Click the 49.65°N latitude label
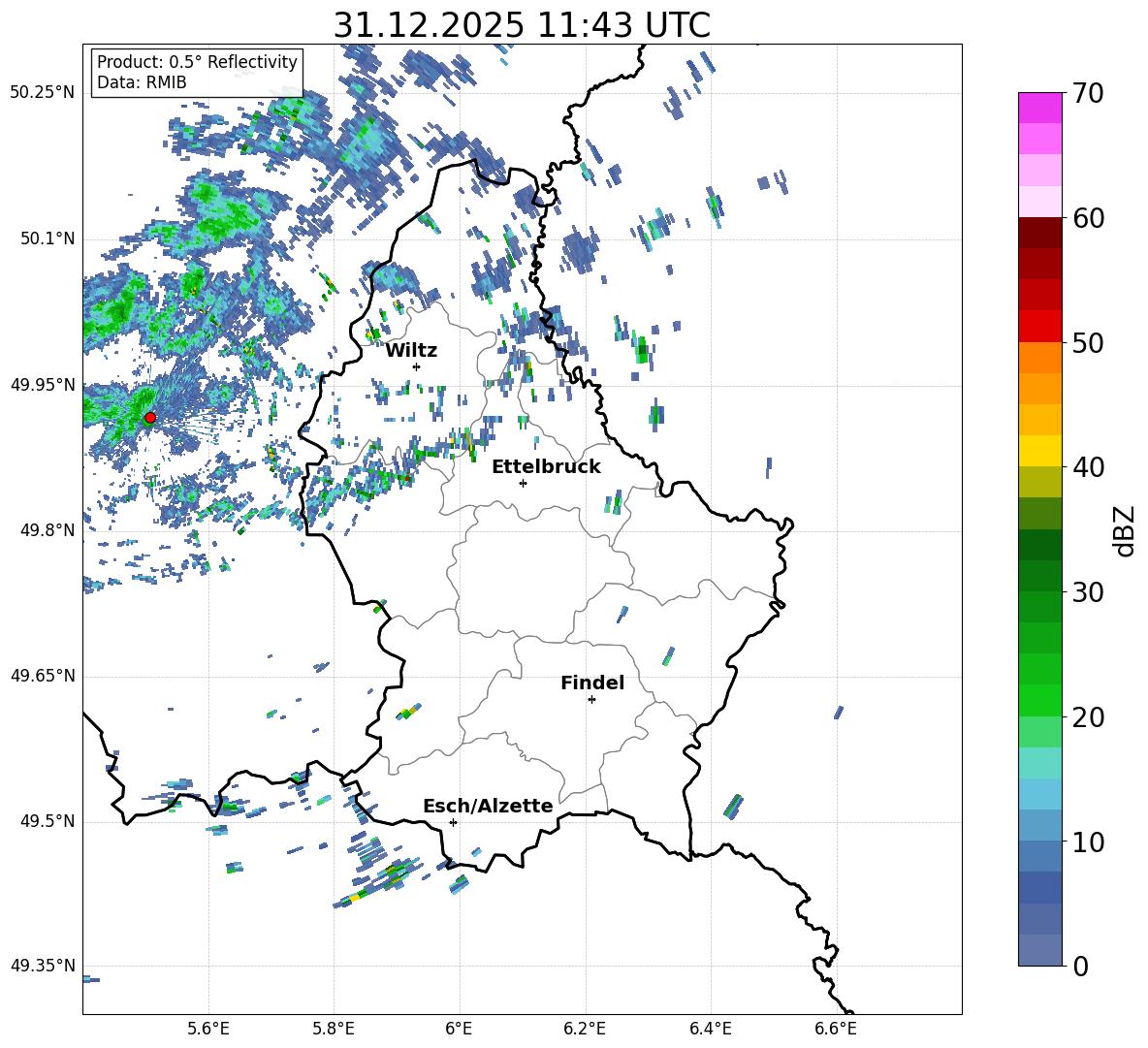The width and height of the screenshot is (1148, 1048). tap(43, 676)
